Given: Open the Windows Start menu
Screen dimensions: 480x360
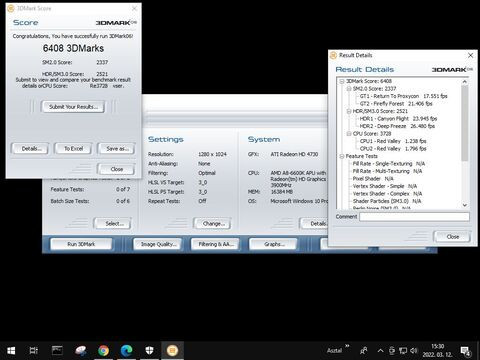Looking at the screenshot, I should (11, 350).
